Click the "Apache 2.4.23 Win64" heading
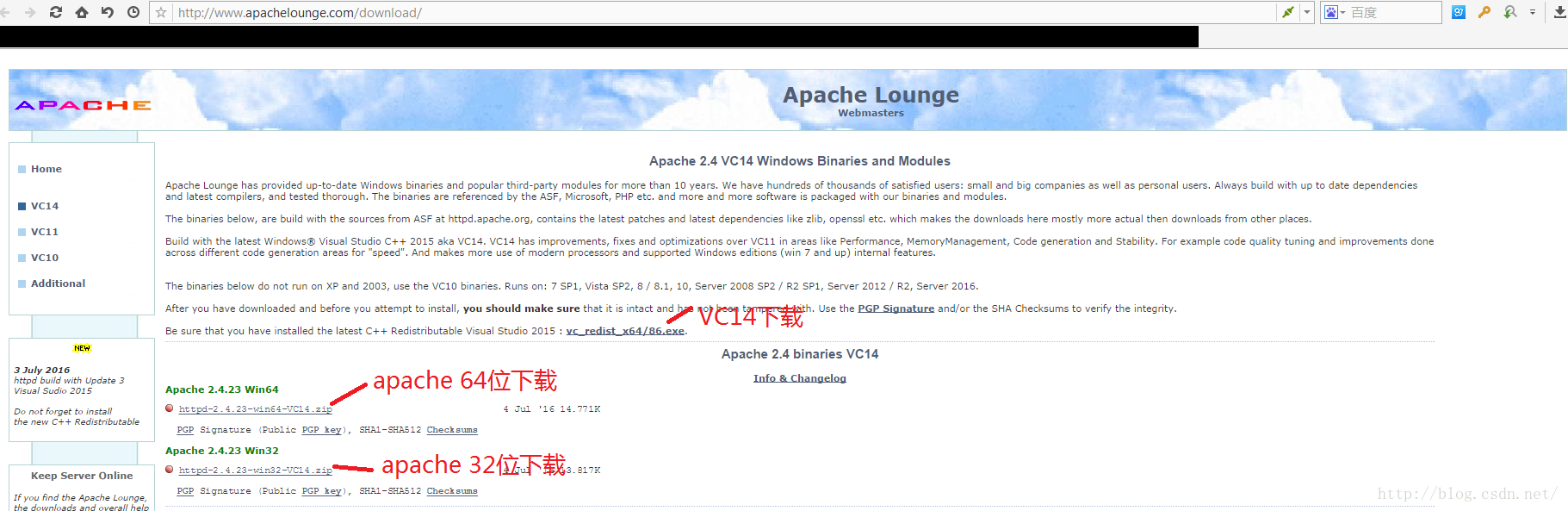1568x511 pixels. click(x=222, y=389)
